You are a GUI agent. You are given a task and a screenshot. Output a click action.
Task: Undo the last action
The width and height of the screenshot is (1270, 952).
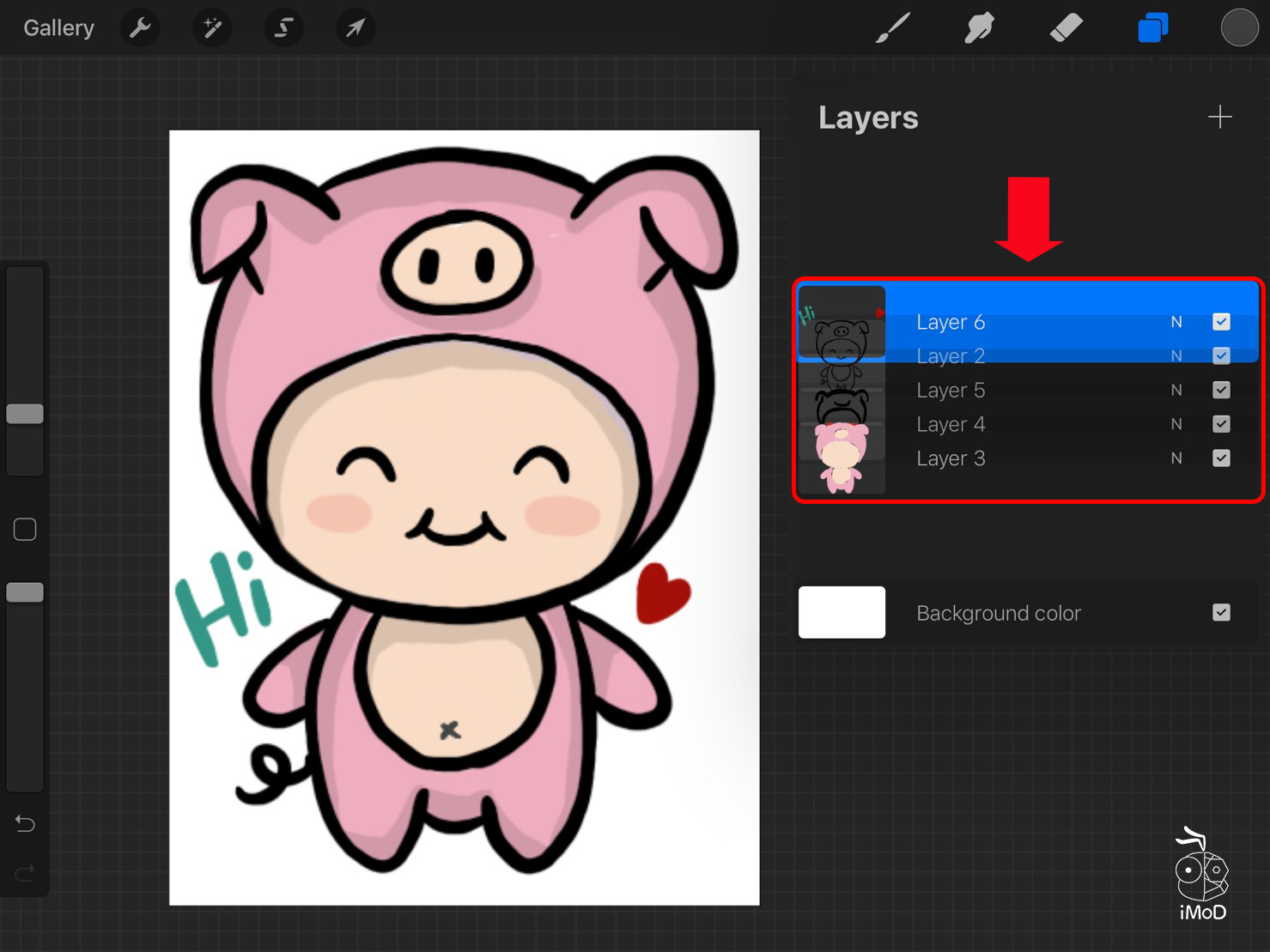coord(25,824)
